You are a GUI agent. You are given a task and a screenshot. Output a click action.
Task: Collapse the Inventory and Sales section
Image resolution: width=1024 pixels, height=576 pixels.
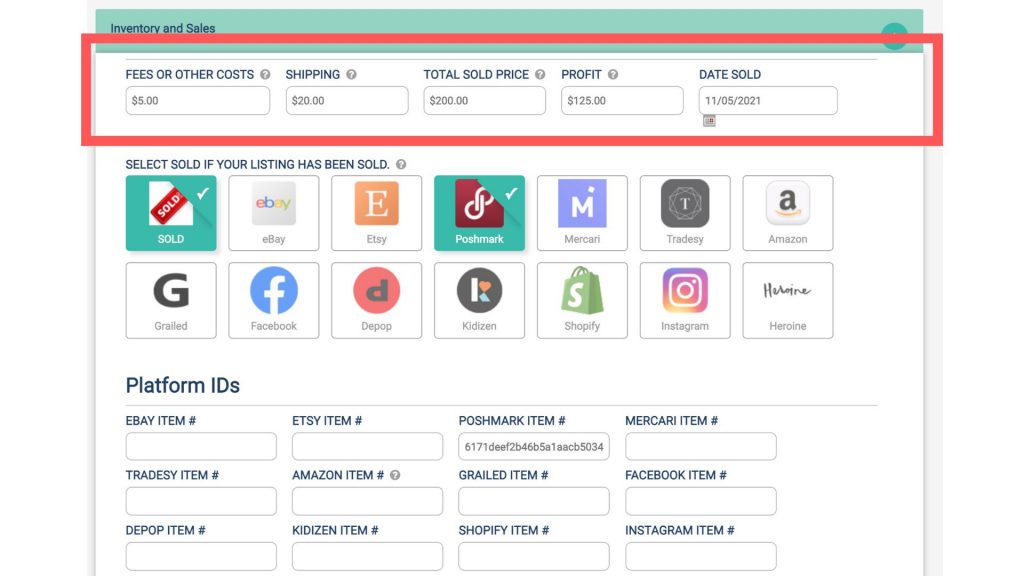click(x=894, y=36)
